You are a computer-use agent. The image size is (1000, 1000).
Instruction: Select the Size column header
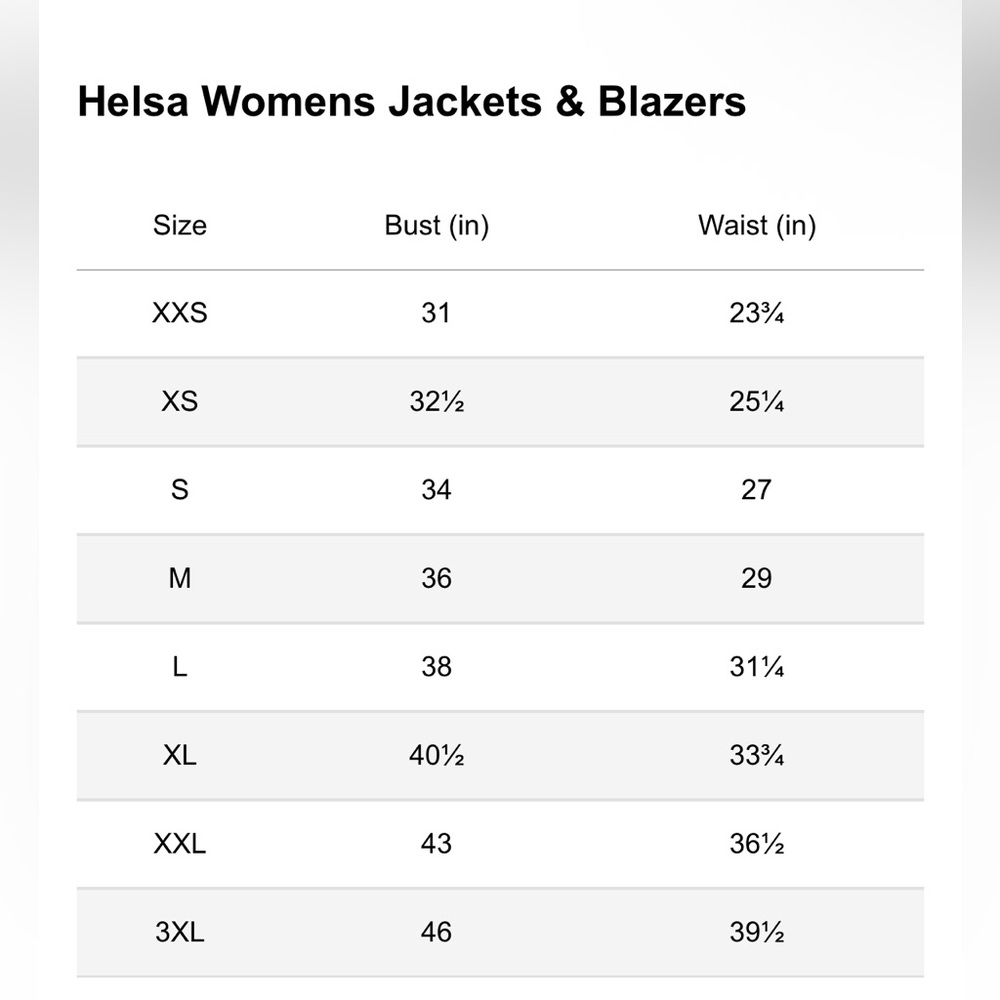[x=180, y=225]
